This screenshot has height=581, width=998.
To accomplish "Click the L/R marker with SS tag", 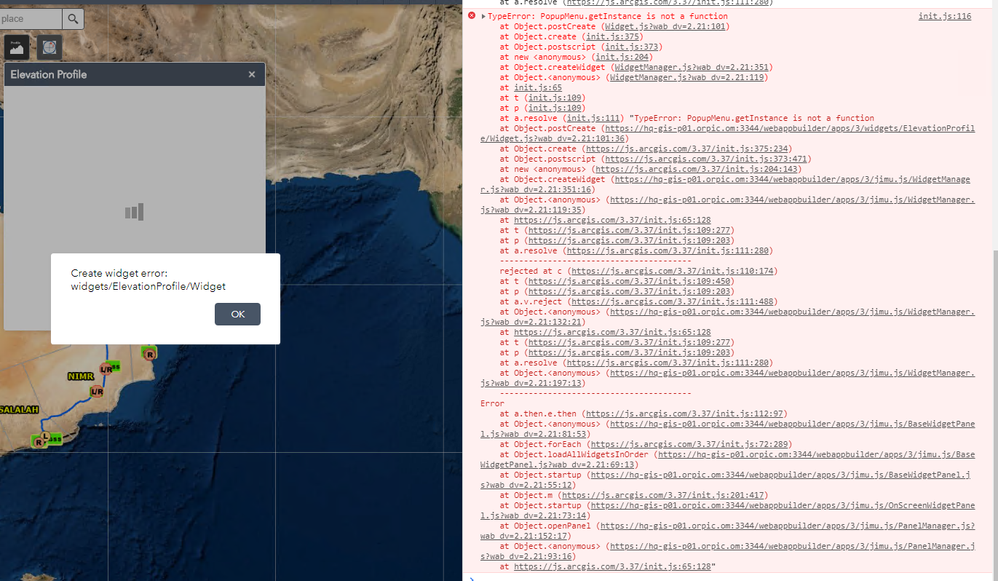I will [x=106, y=369].
